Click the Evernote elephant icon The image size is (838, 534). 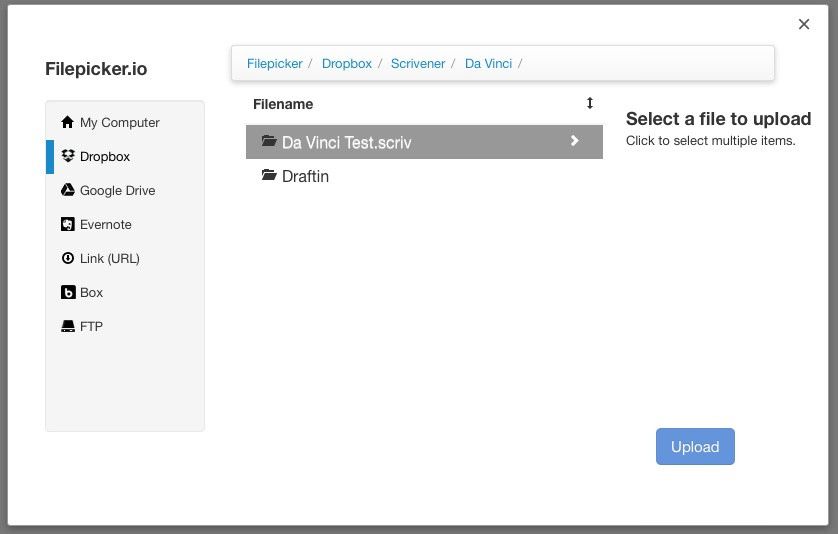[x=67, y=224]
